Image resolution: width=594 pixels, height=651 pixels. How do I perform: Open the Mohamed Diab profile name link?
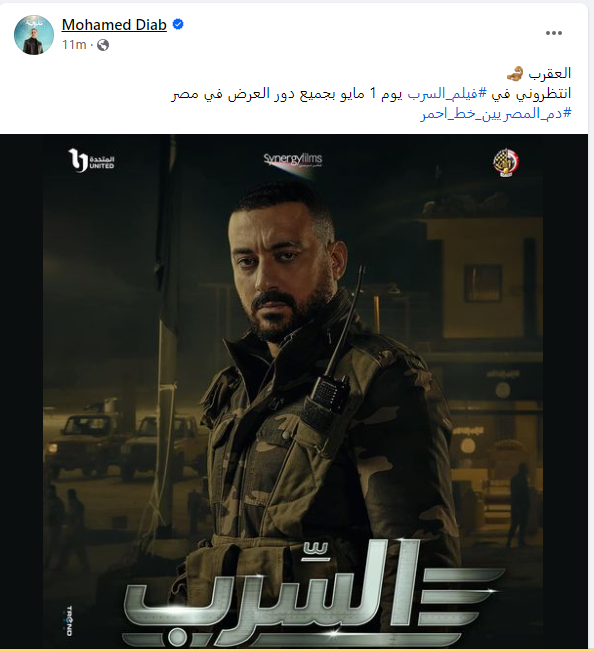(x=114, y=25)
